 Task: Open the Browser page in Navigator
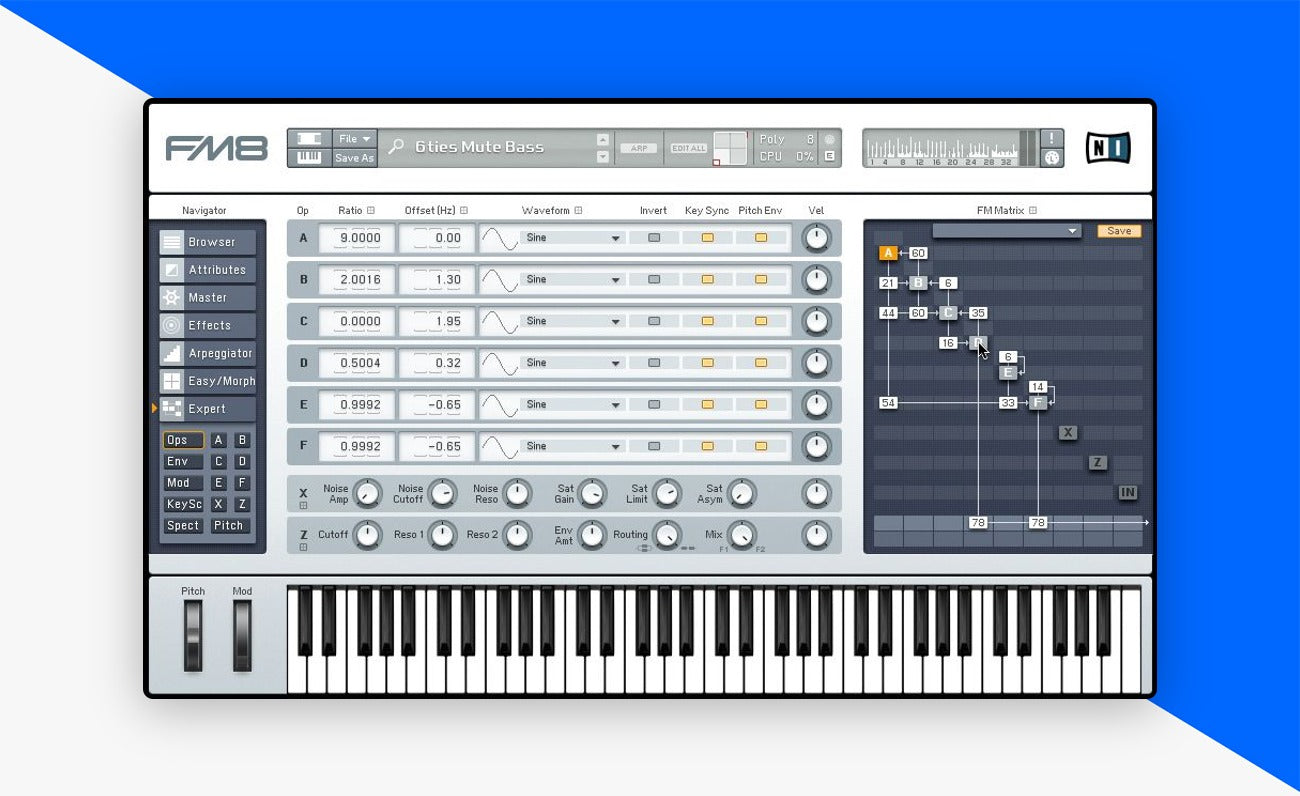point(208,242)
